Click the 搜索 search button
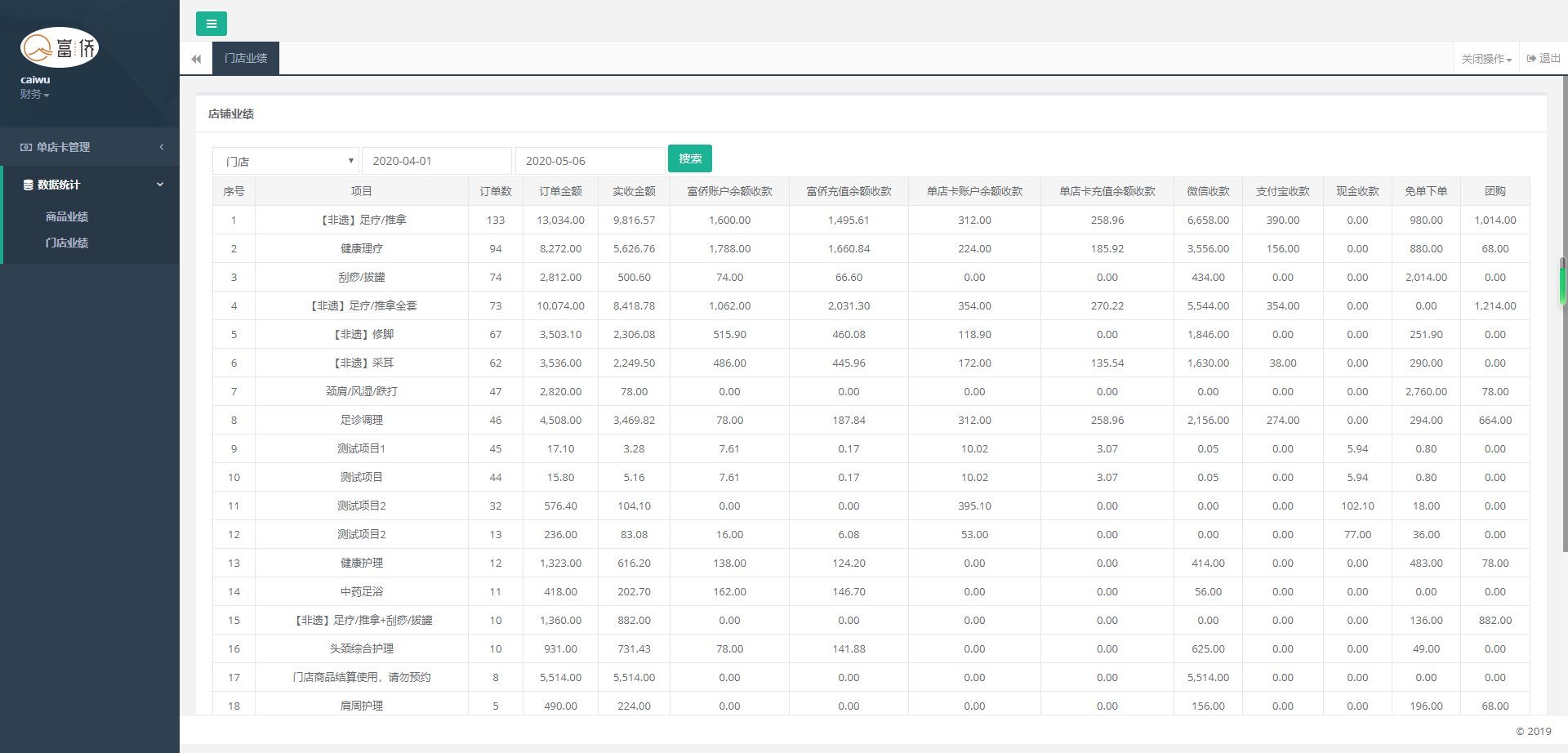This screenshot has height=753, width=1568. coord(690,158)
